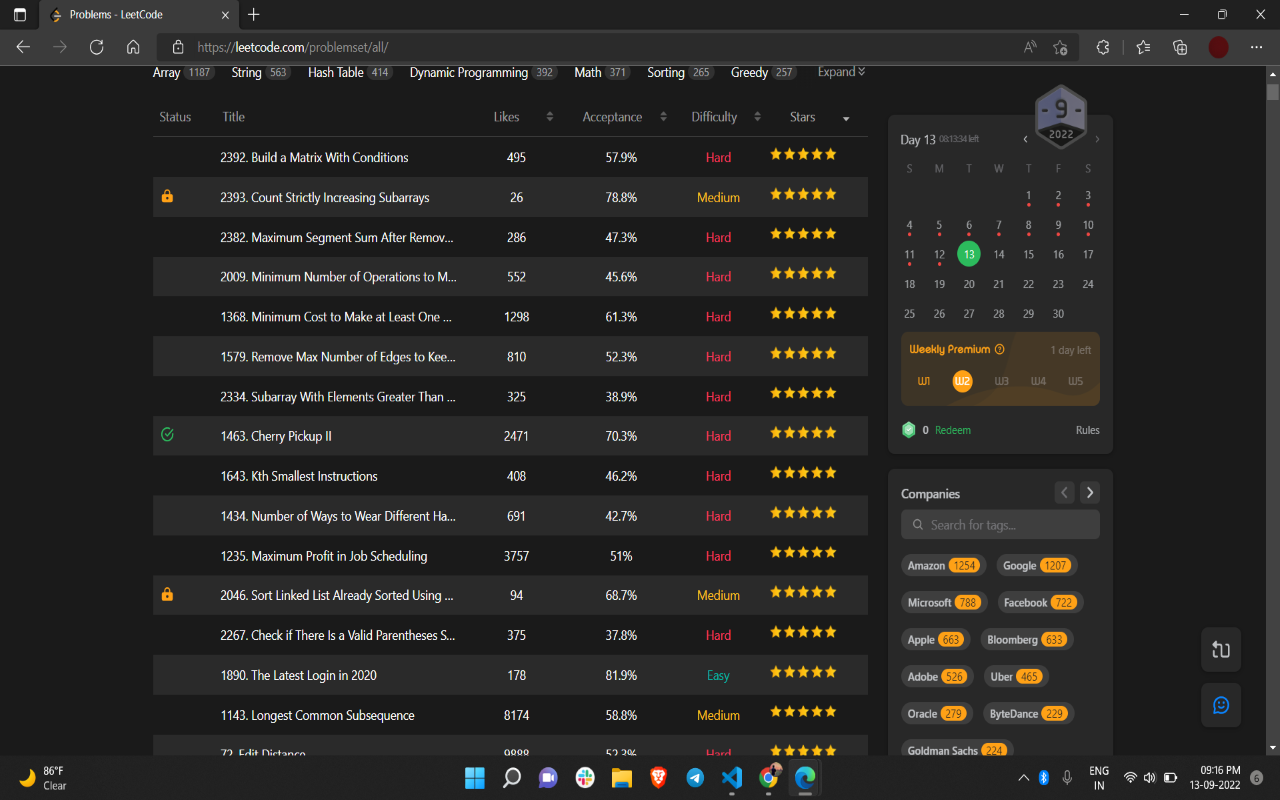The width and height of the screenshot is (1280, 800).
Task: Select the W1 weekly premium marker
Action: tap(924, 381)
